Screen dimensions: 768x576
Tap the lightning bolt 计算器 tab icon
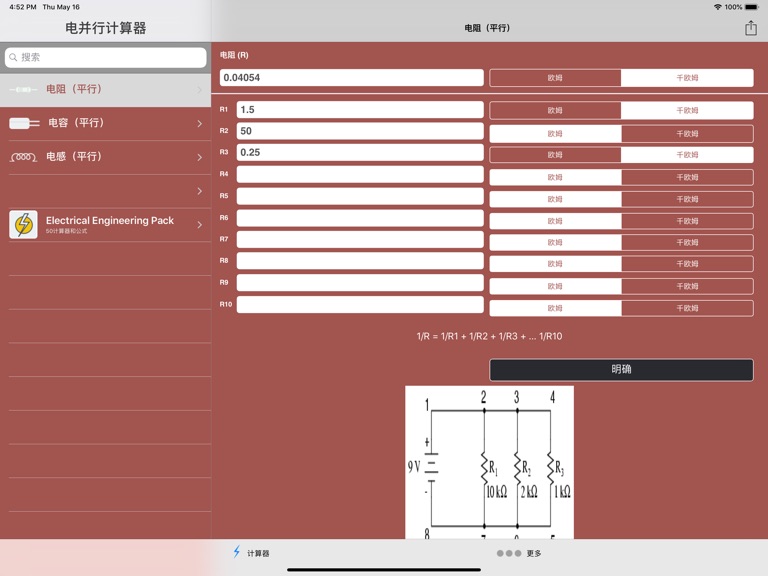[237, 552]
